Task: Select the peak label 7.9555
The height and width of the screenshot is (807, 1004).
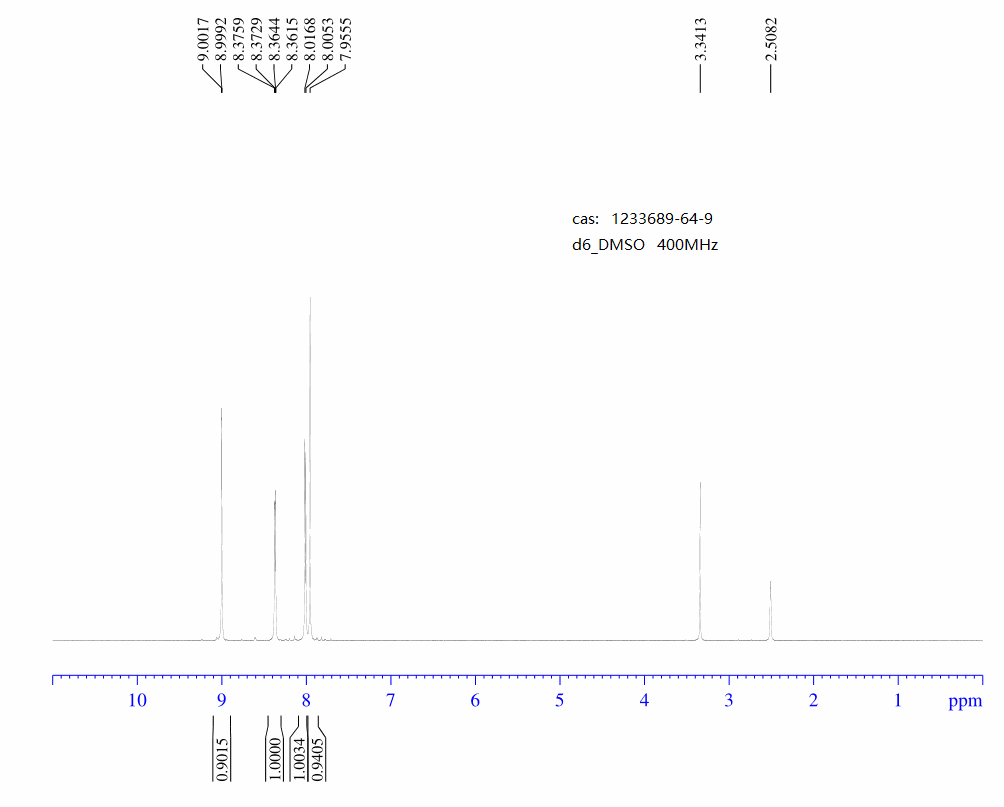Action: coord(346,40)
